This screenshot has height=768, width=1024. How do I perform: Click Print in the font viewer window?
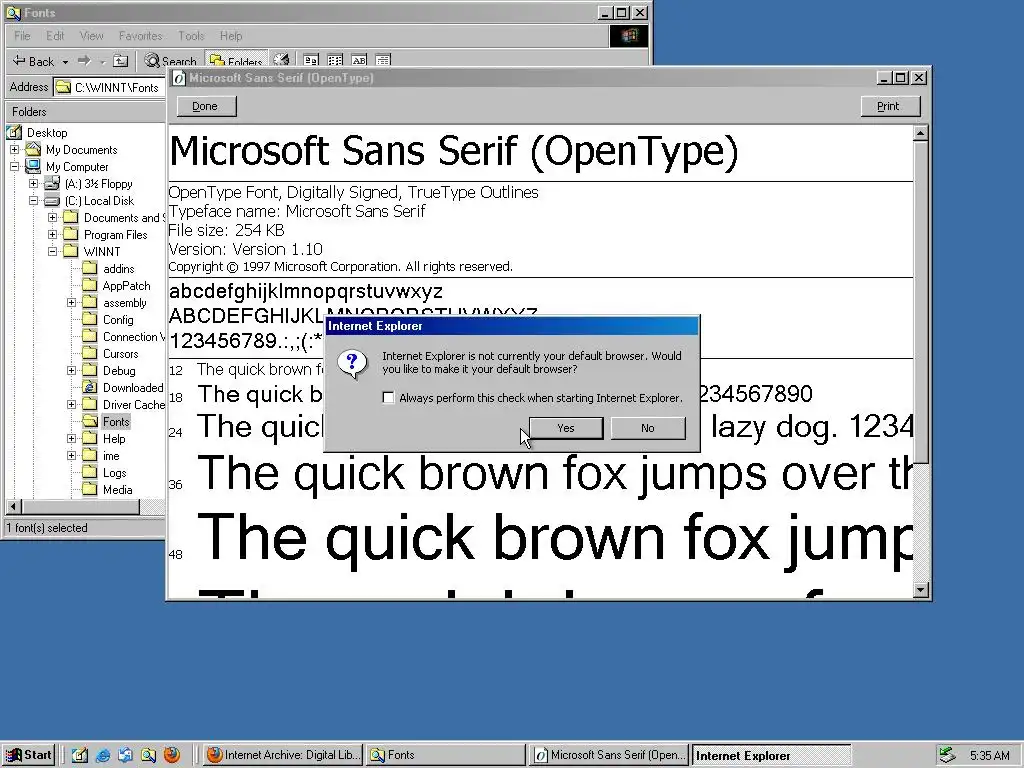pos(889,106)
